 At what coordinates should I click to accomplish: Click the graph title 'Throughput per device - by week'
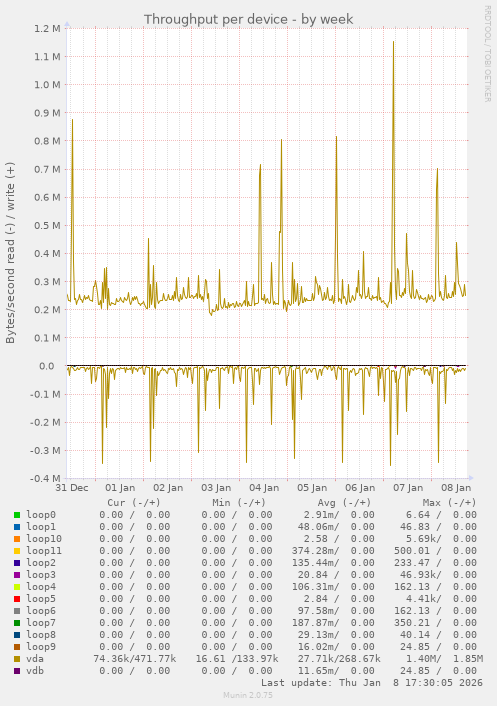pyautogui.click(x=248, y=19)
